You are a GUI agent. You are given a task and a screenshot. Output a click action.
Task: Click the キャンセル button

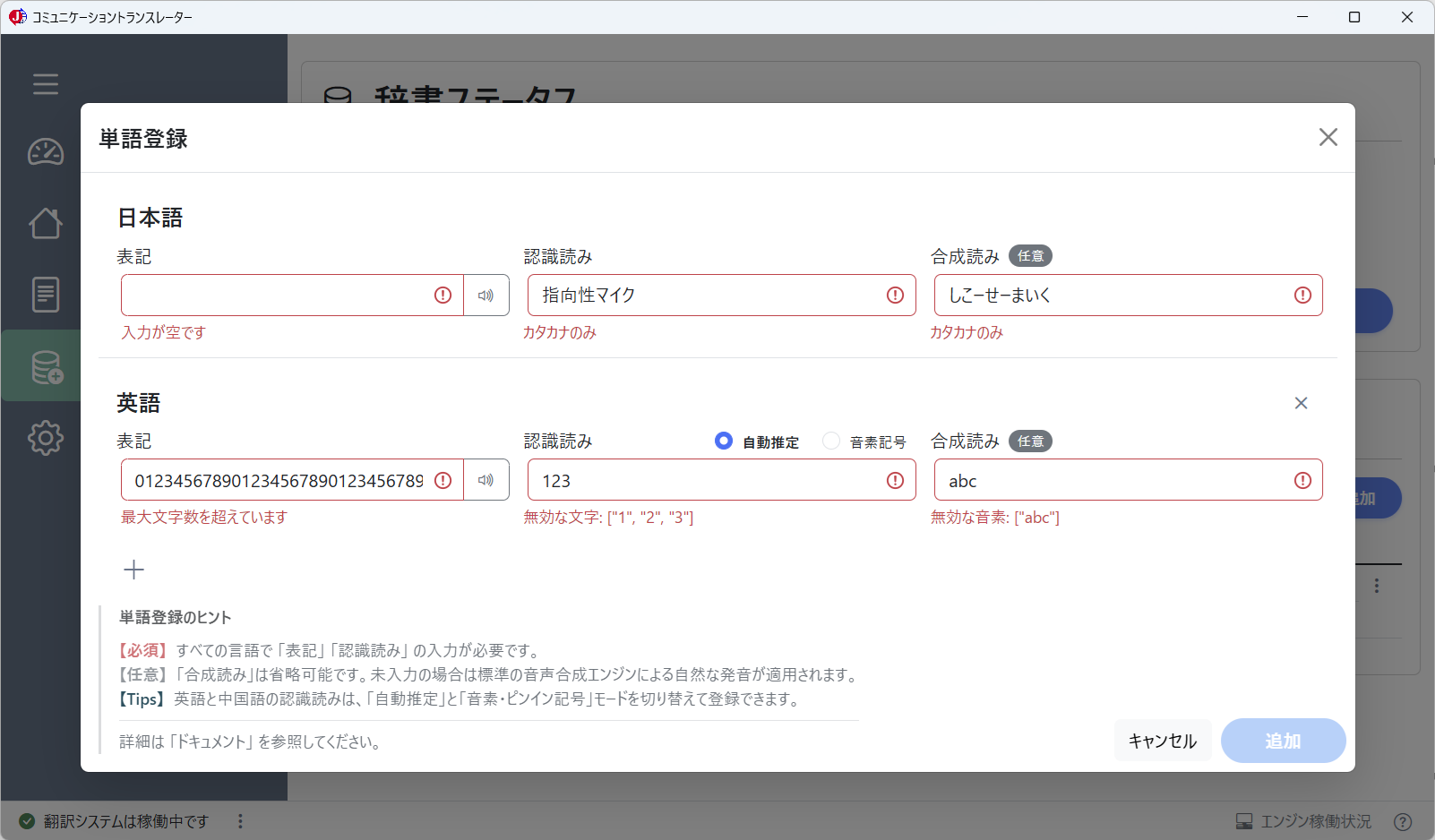[x=1163, y=741]
